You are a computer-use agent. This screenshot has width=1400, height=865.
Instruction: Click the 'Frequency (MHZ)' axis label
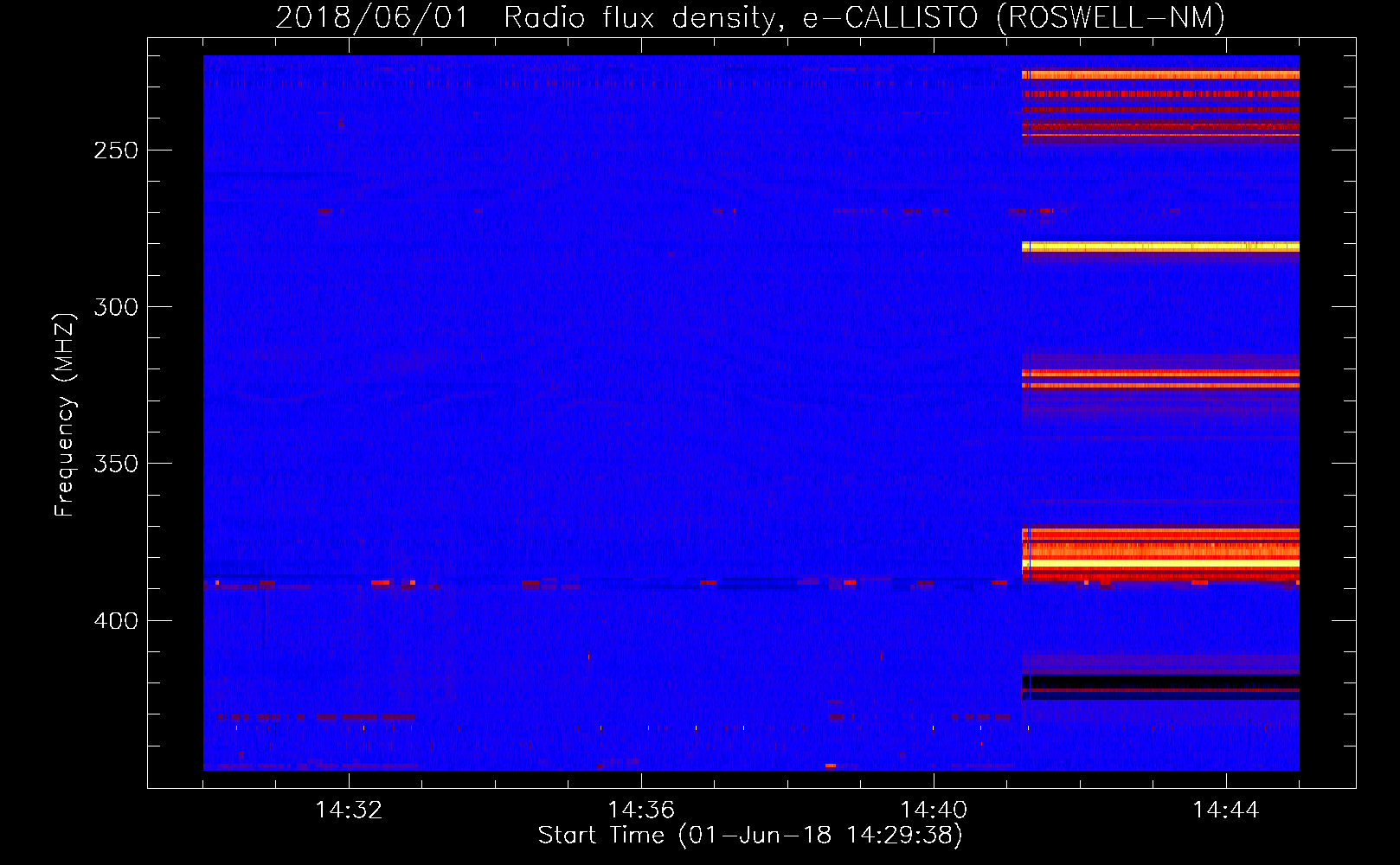(x=64, y=414)
